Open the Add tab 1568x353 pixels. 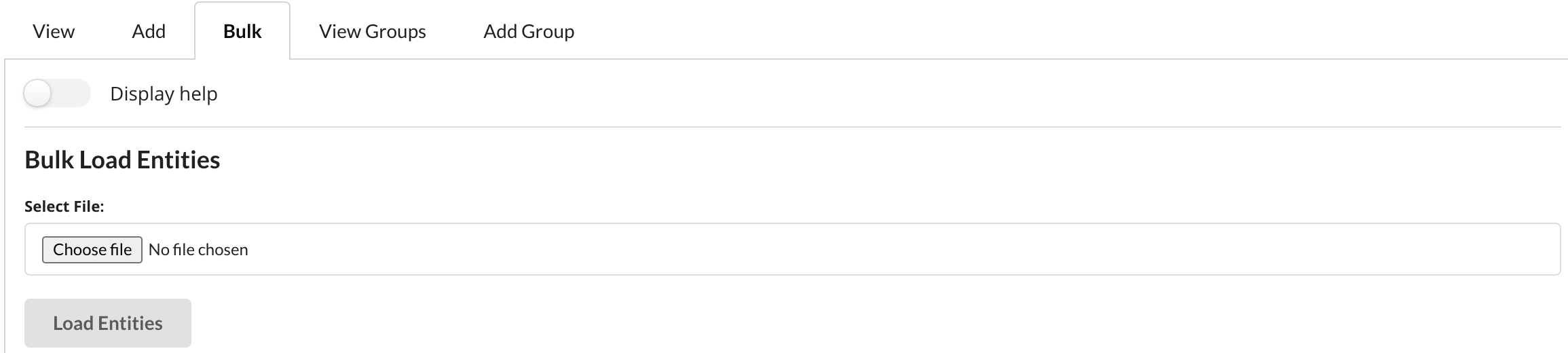pos(149,31)
